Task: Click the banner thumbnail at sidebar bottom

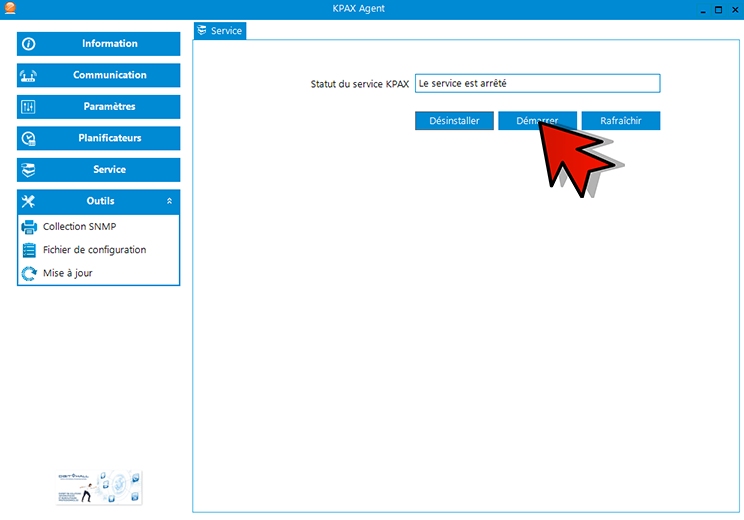Action: 99,487
